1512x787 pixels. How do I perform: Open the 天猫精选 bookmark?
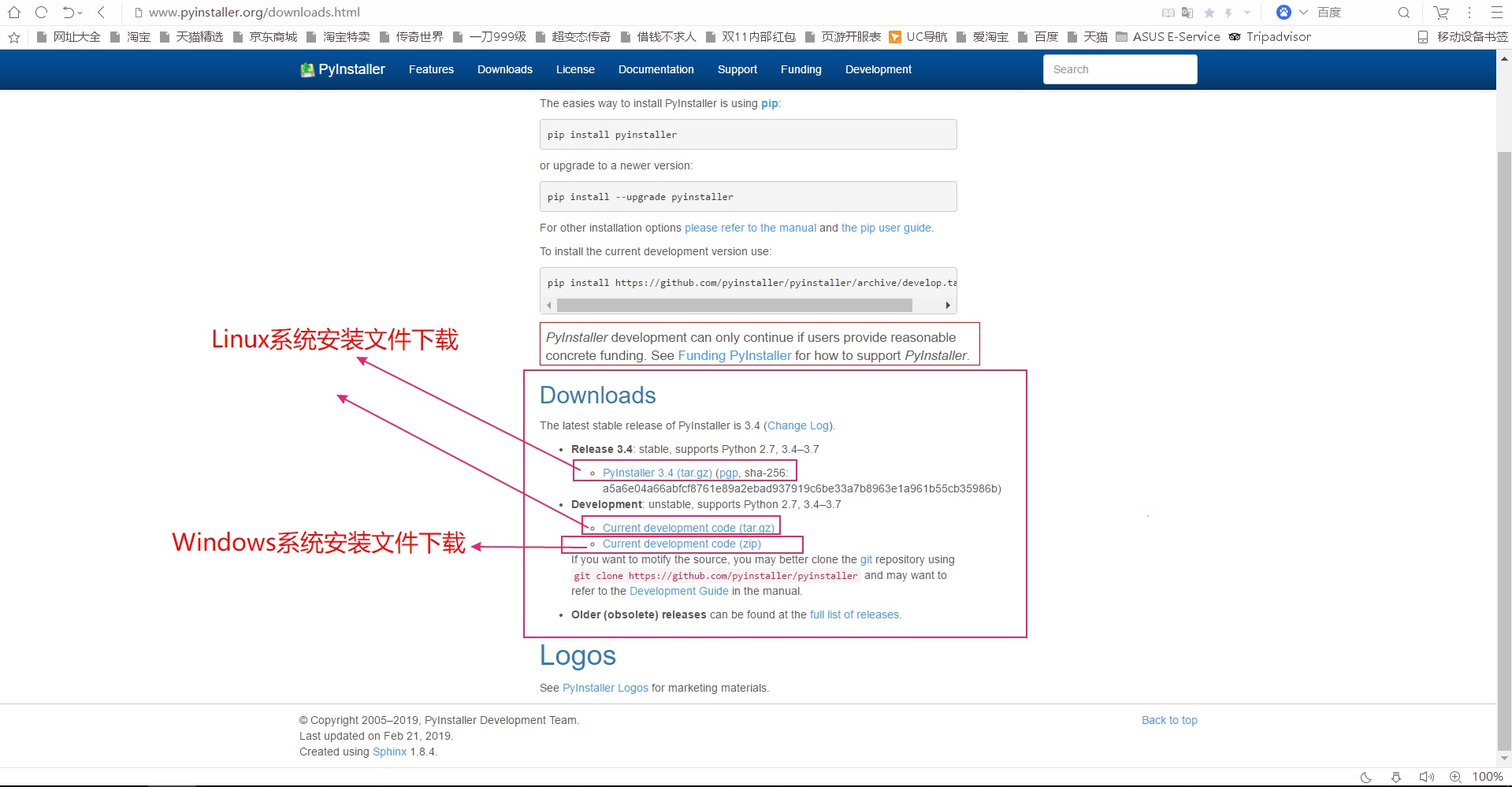coord(191,37)
